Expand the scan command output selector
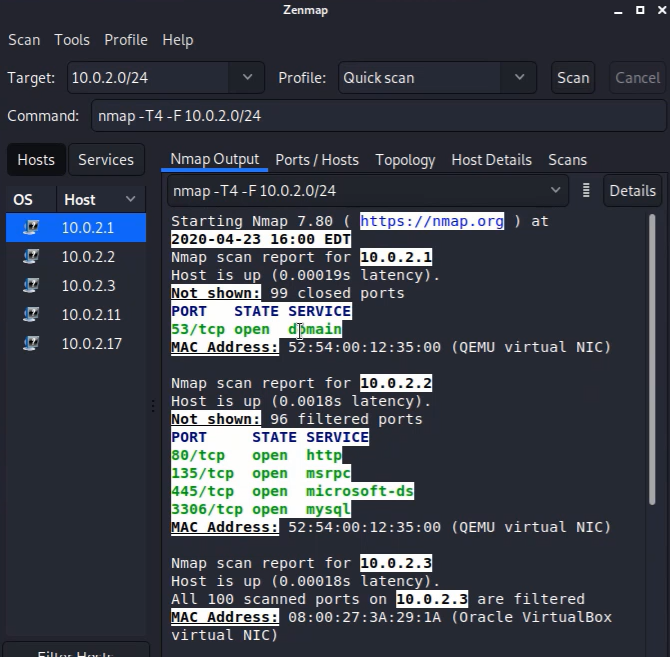Image resolution: width=670 pixels, height=657 pixels. [555, 190]
